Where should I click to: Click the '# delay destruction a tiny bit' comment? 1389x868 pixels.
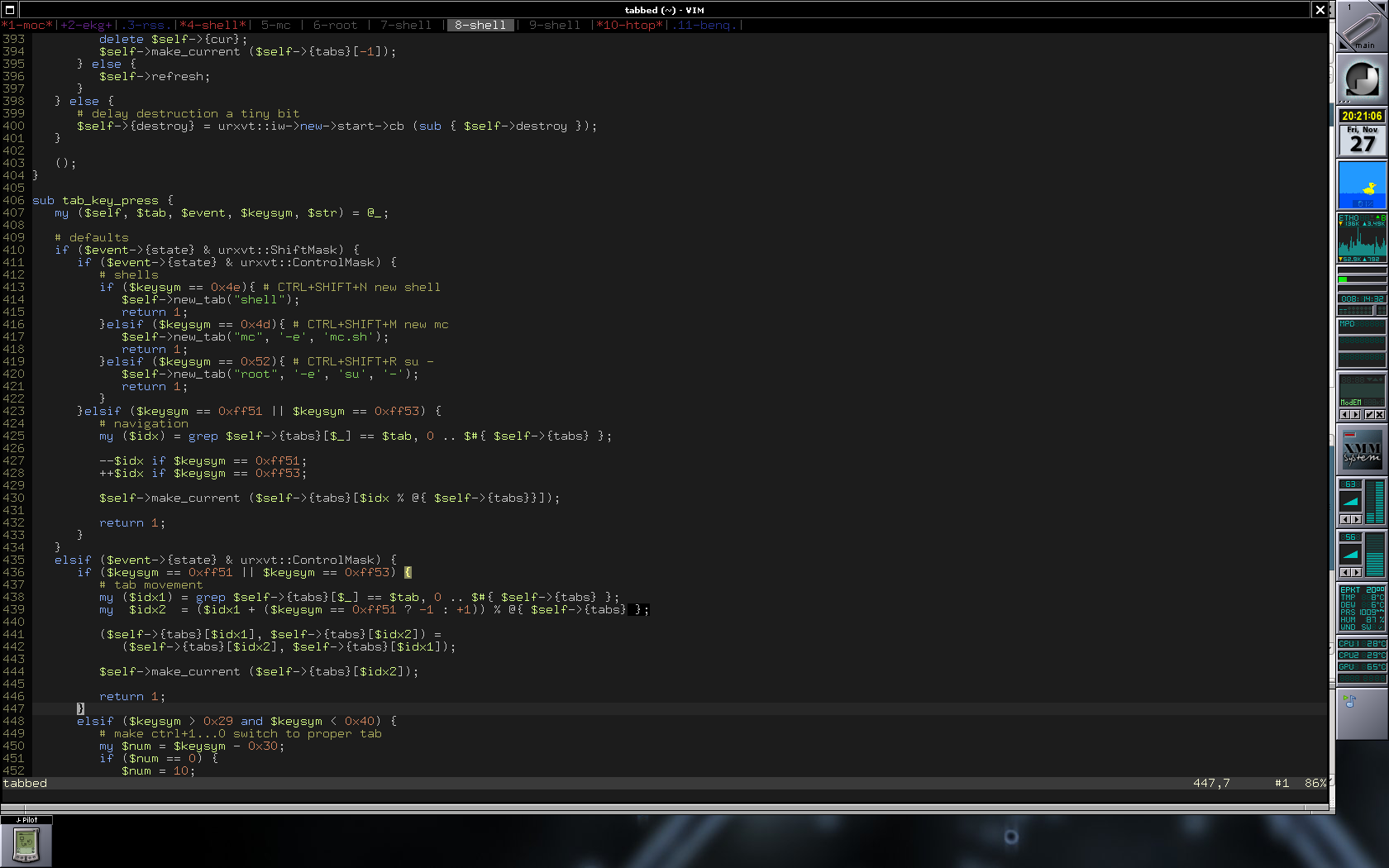click(189, 113)
